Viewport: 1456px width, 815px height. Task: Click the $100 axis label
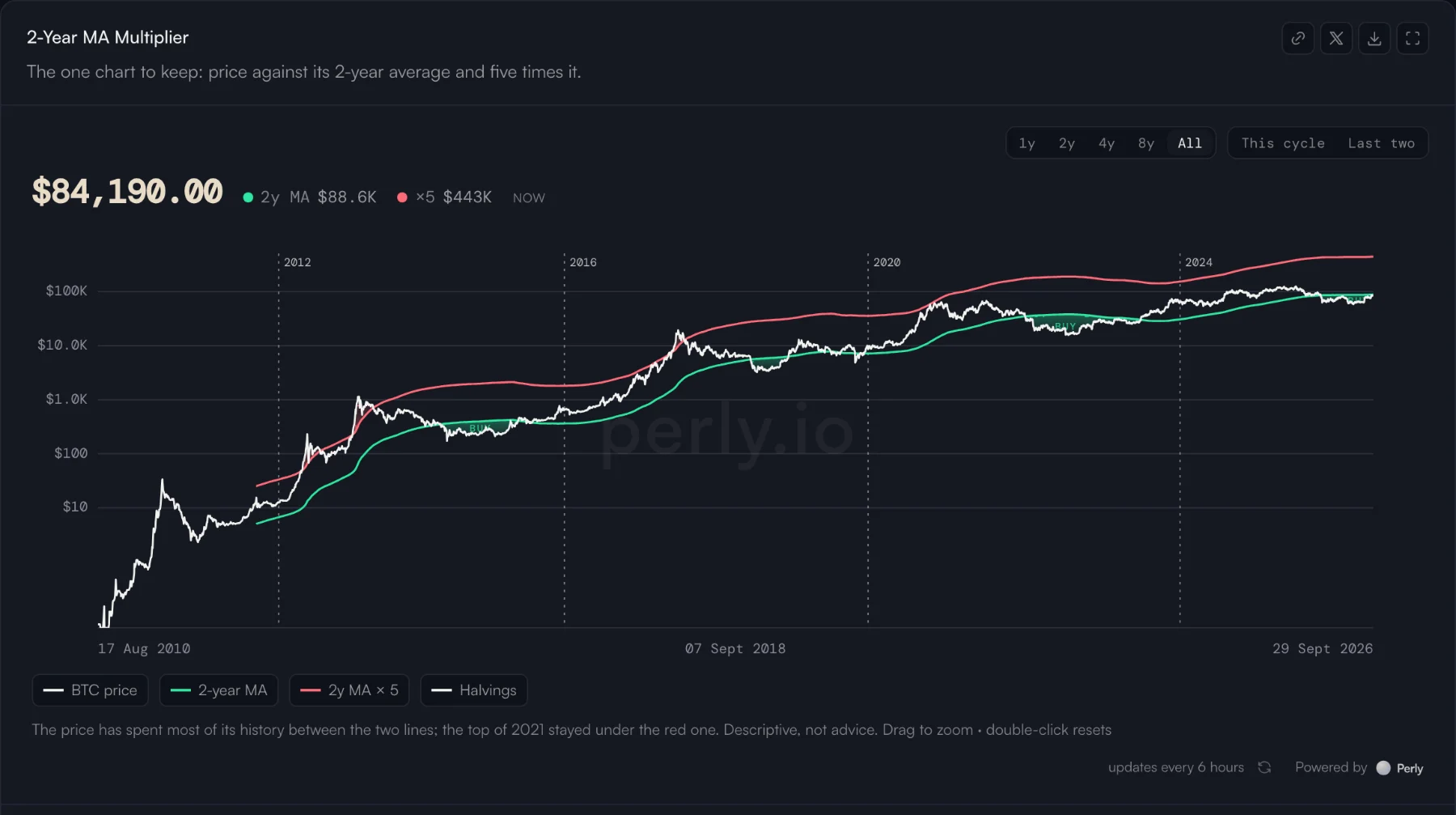70,453
